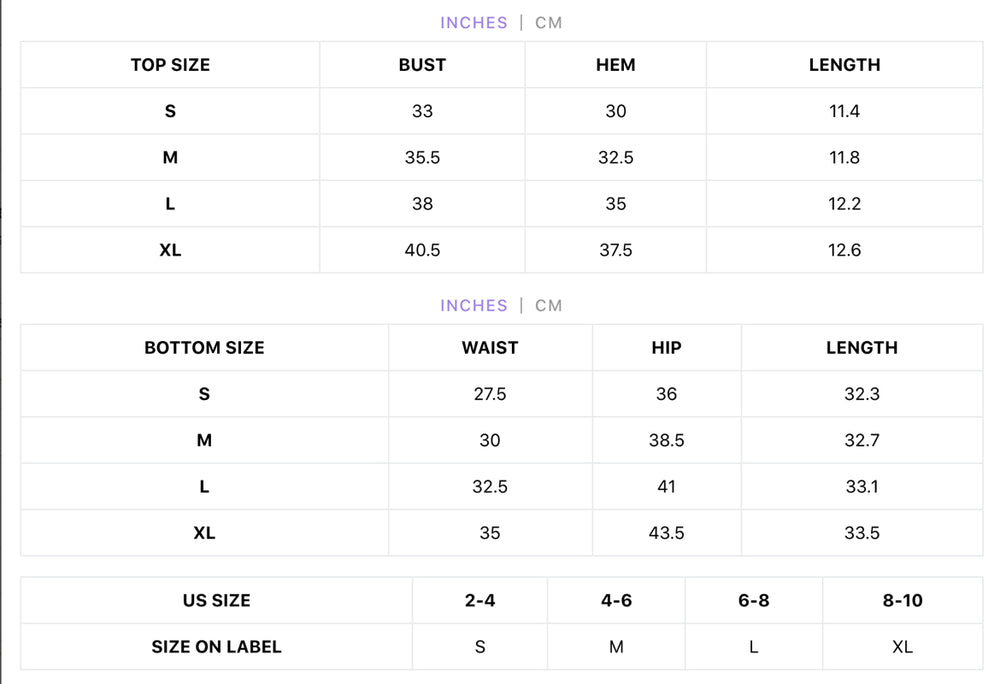This screenshot has height=684, width=1000.
Task: Select the XL row in top size table
Action: (501, 250)
